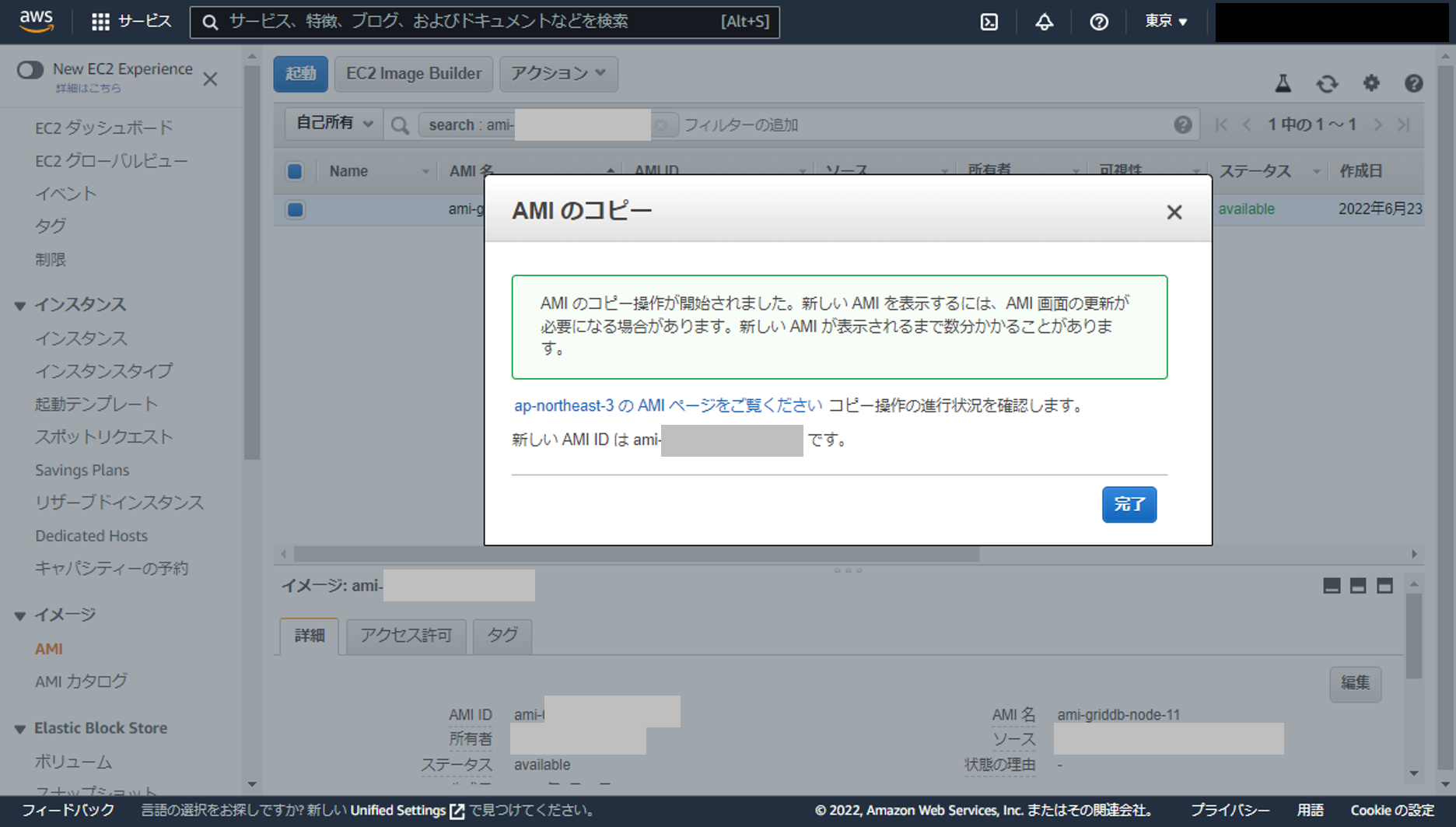Screen dimensions: 1456x827
Task: Go to last page of results
Action: coord(1404,124)
